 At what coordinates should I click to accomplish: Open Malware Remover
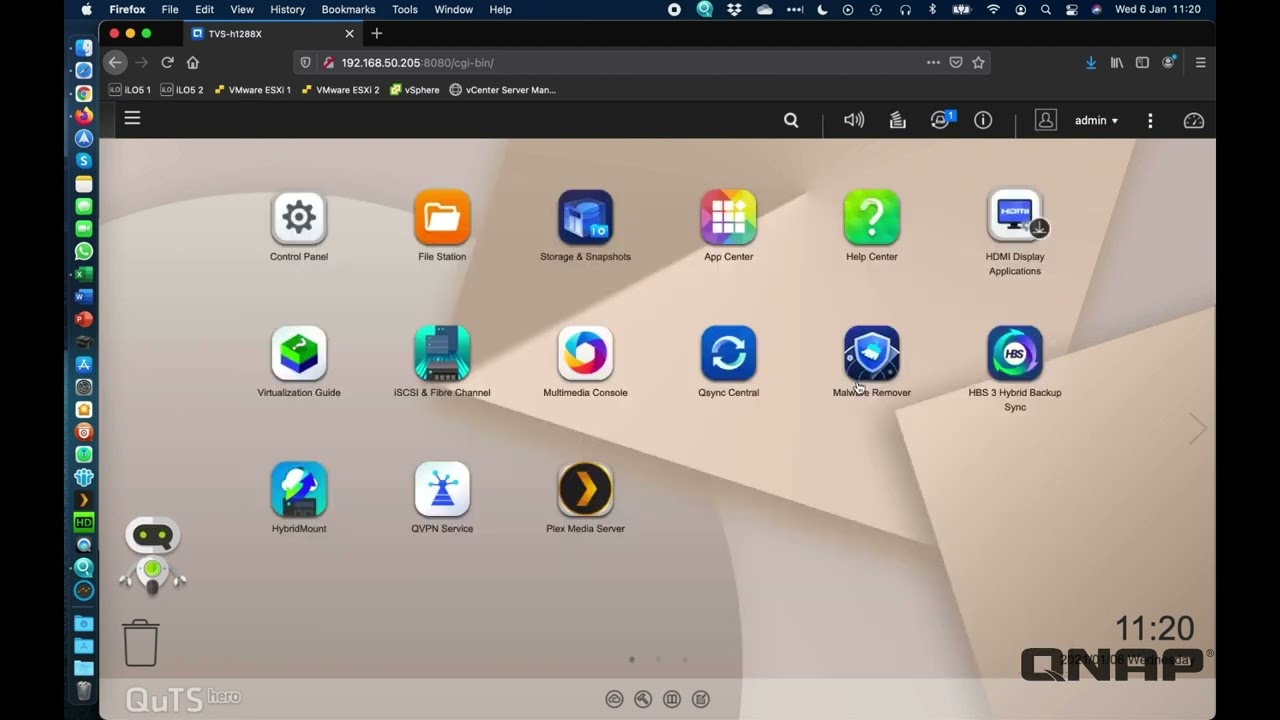[x=872, y=353]
